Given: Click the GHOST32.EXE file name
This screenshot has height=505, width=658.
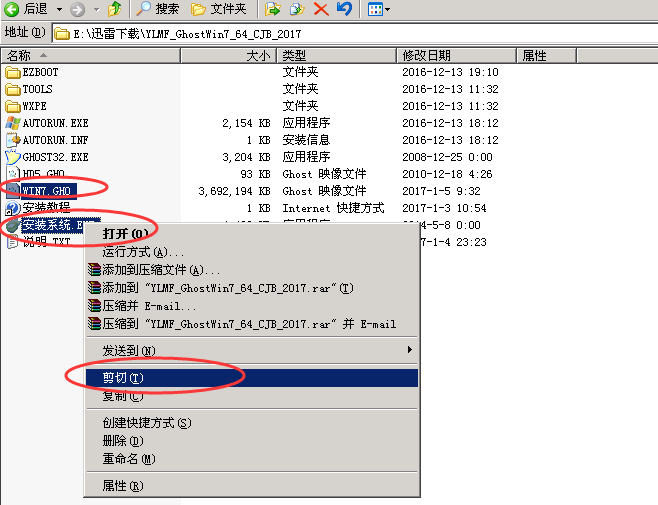Looking at the screenshot, I should point(55,157).
